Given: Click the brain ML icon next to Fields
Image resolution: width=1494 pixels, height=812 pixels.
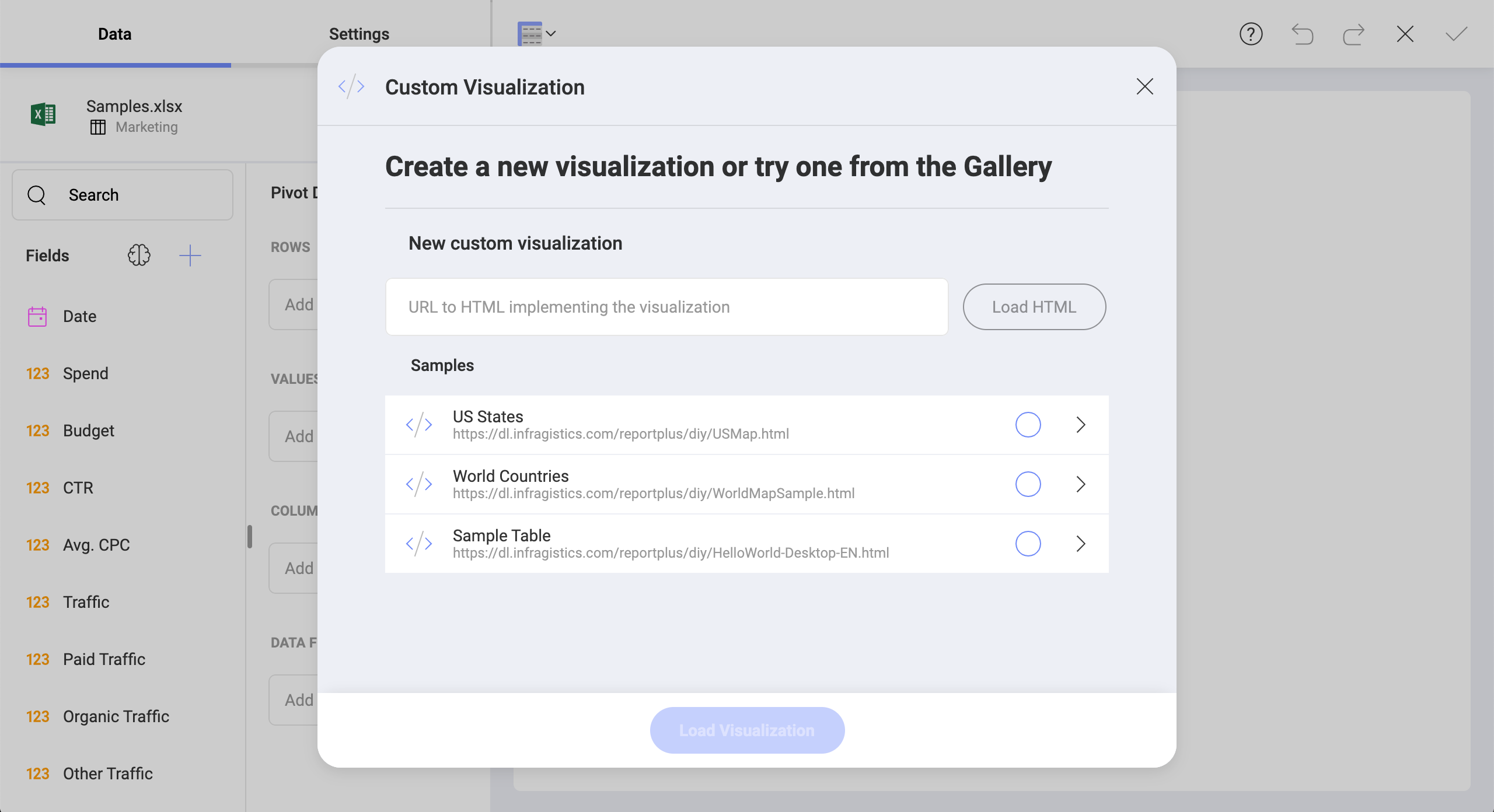Looking at the screenshot, I should [139, 255].
